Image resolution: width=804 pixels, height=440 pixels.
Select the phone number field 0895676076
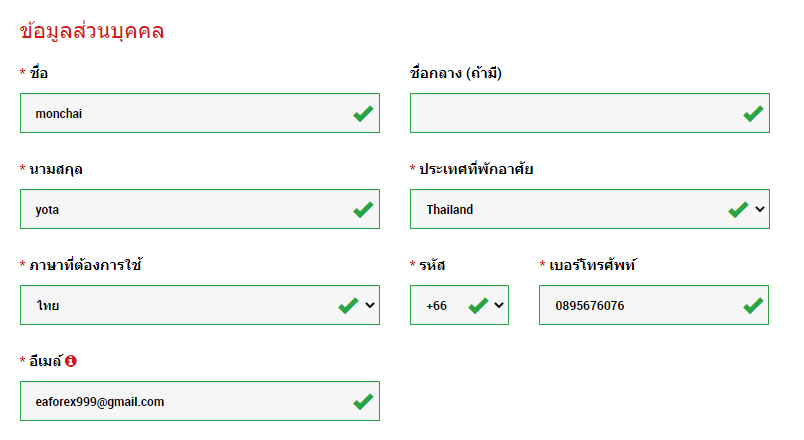pyautogui.click(x=640, y=306)
